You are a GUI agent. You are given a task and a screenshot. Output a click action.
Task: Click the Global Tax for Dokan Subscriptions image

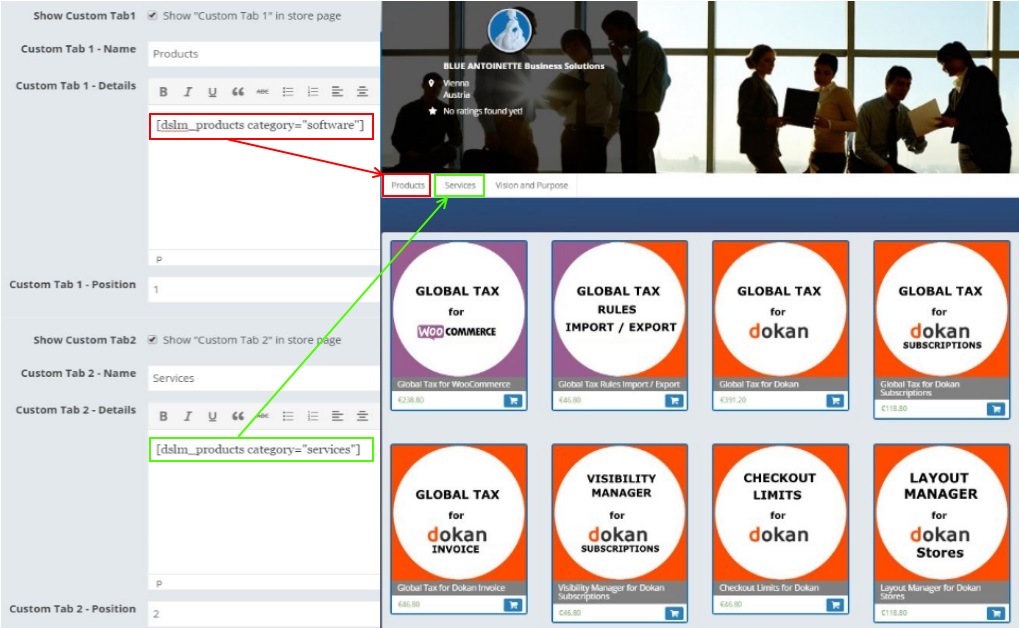(x=941, y=309)
